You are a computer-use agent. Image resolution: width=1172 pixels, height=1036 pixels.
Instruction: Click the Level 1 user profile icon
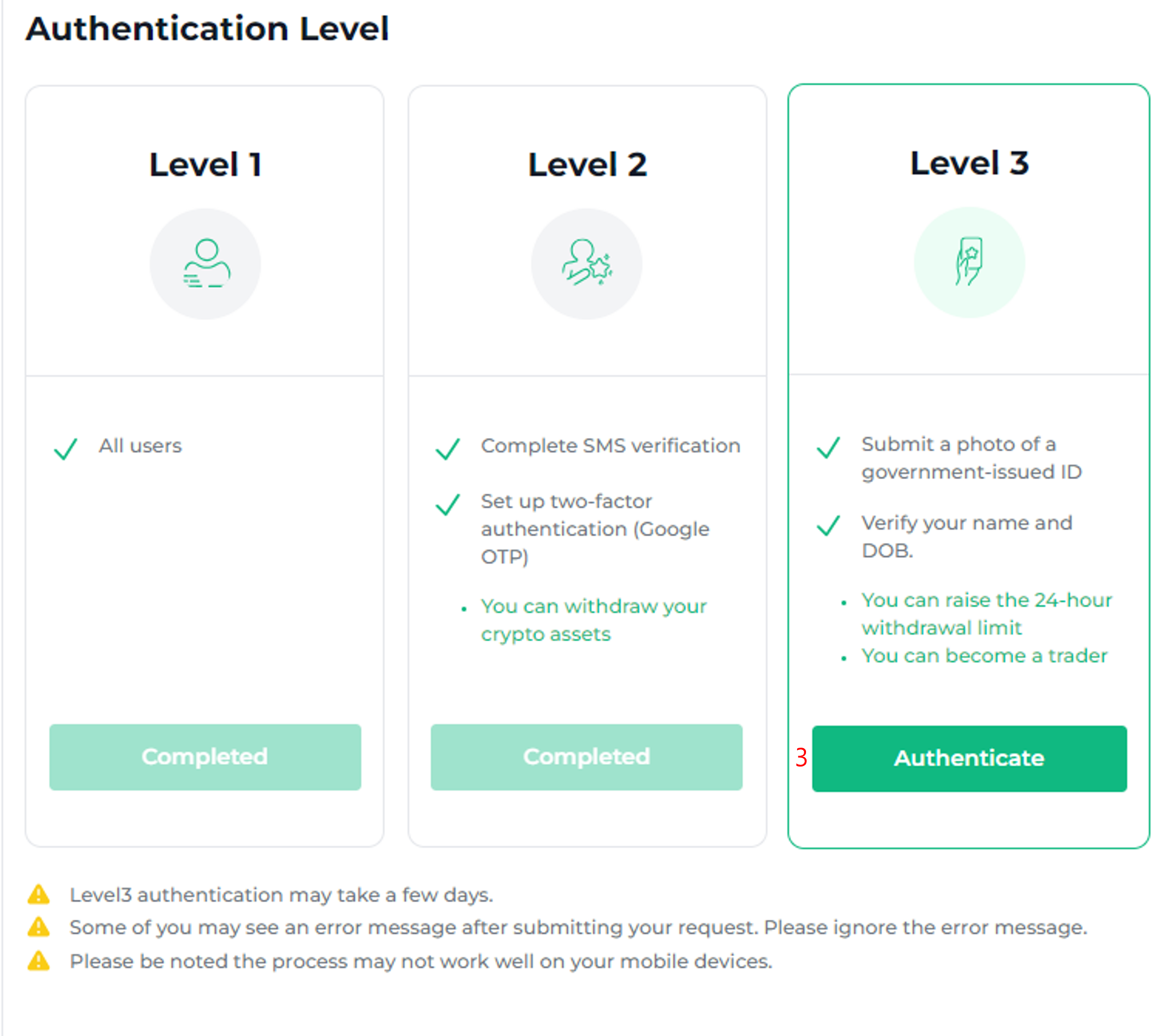coord(206,263)
